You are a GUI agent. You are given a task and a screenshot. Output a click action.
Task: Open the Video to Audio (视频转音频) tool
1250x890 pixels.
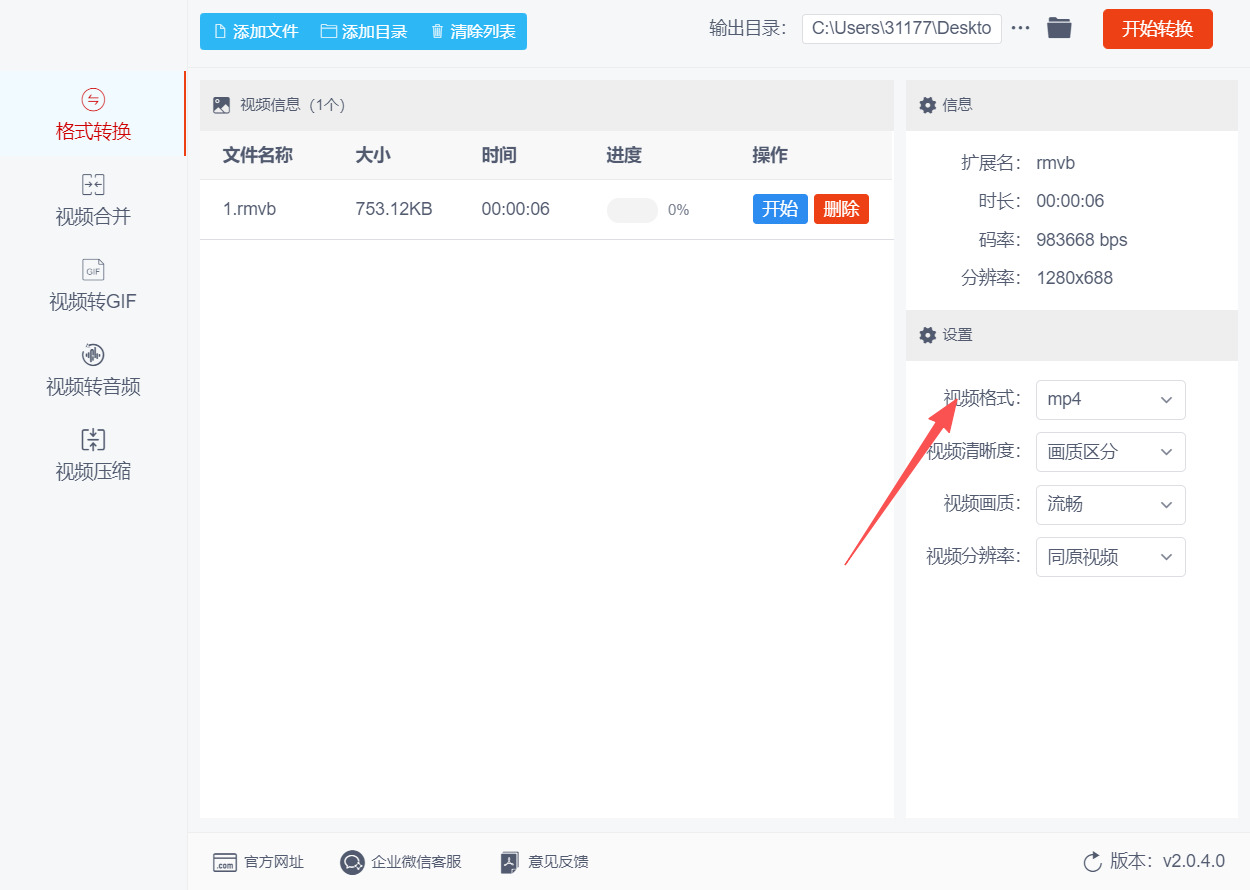pos(93,355)
